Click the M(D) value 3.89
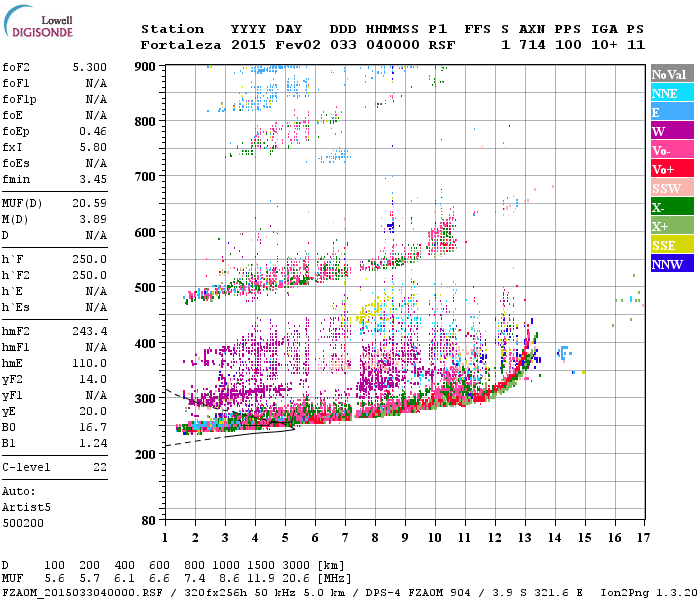700x600 pixels. tap(93, 219)
